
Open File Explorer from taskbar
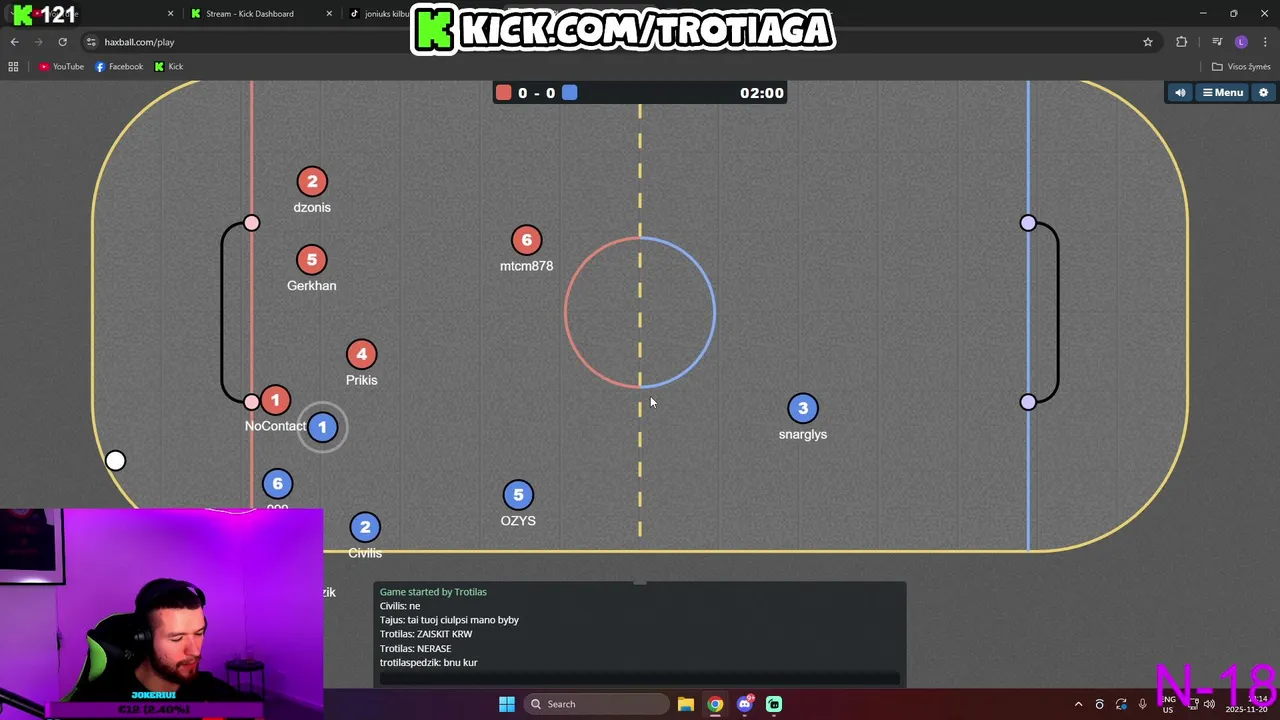point(686,704)
